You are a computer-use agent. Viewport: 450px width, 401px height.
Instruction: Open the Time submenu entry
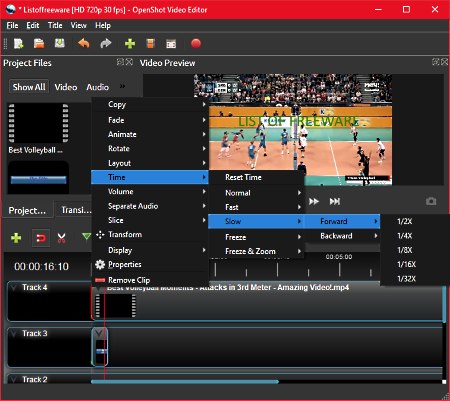(150, 177)
